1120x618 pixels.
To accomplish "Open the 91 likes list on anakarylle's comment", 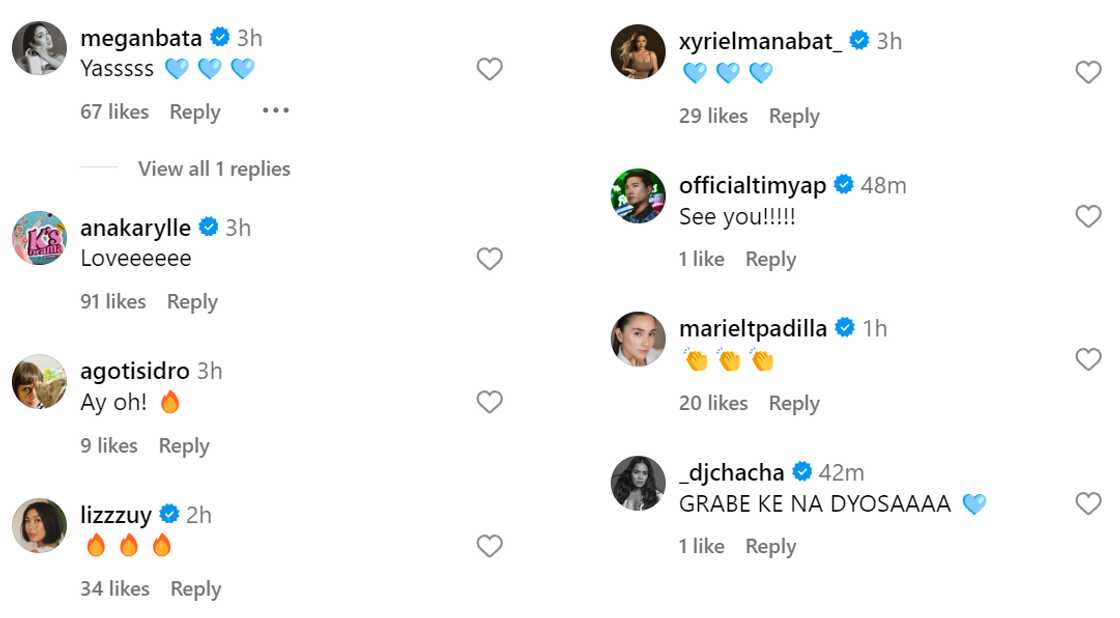I will click(x=112, y=302).
